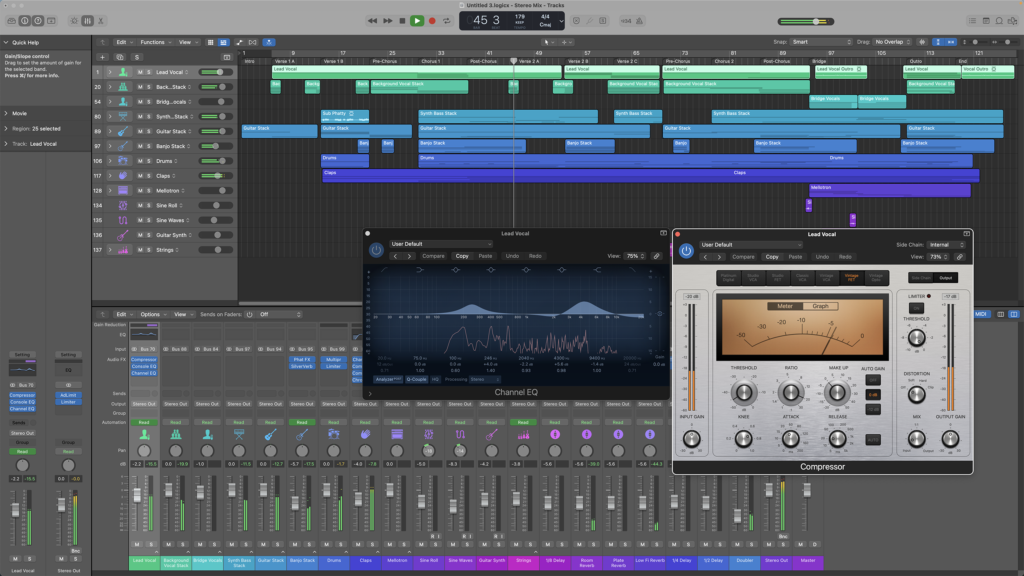Viewport: 1024px width, 576px height.
Task: Turn the Compressor limiter ON
Action: 916,308
